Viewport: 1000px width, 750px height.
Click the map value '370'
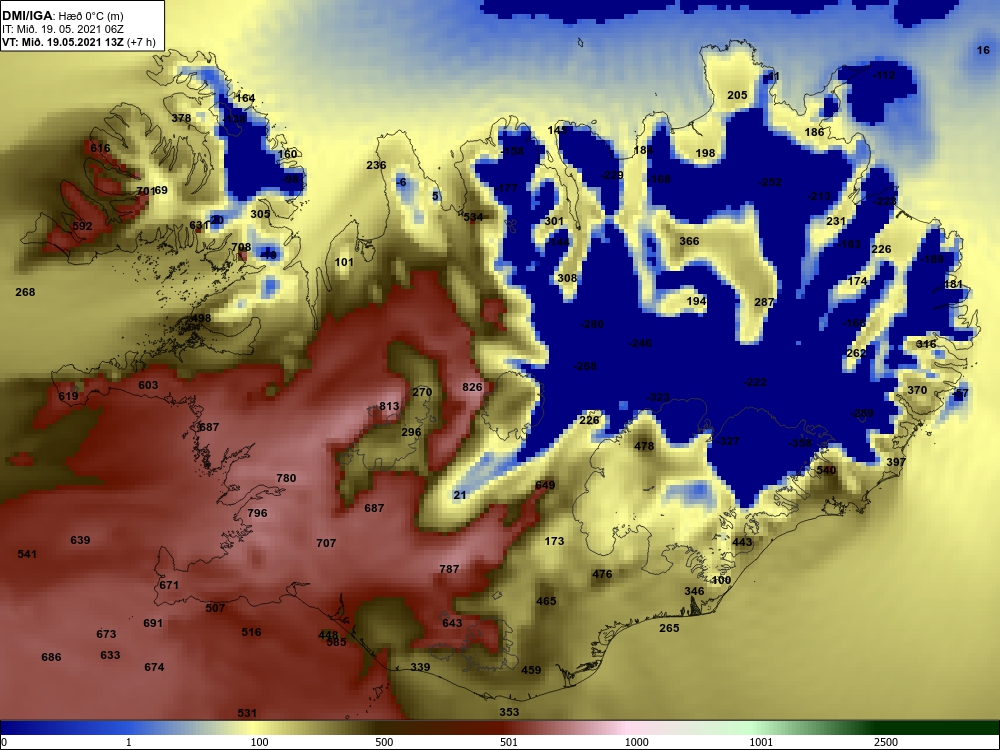pyautogui.click(x=916, y=390)
